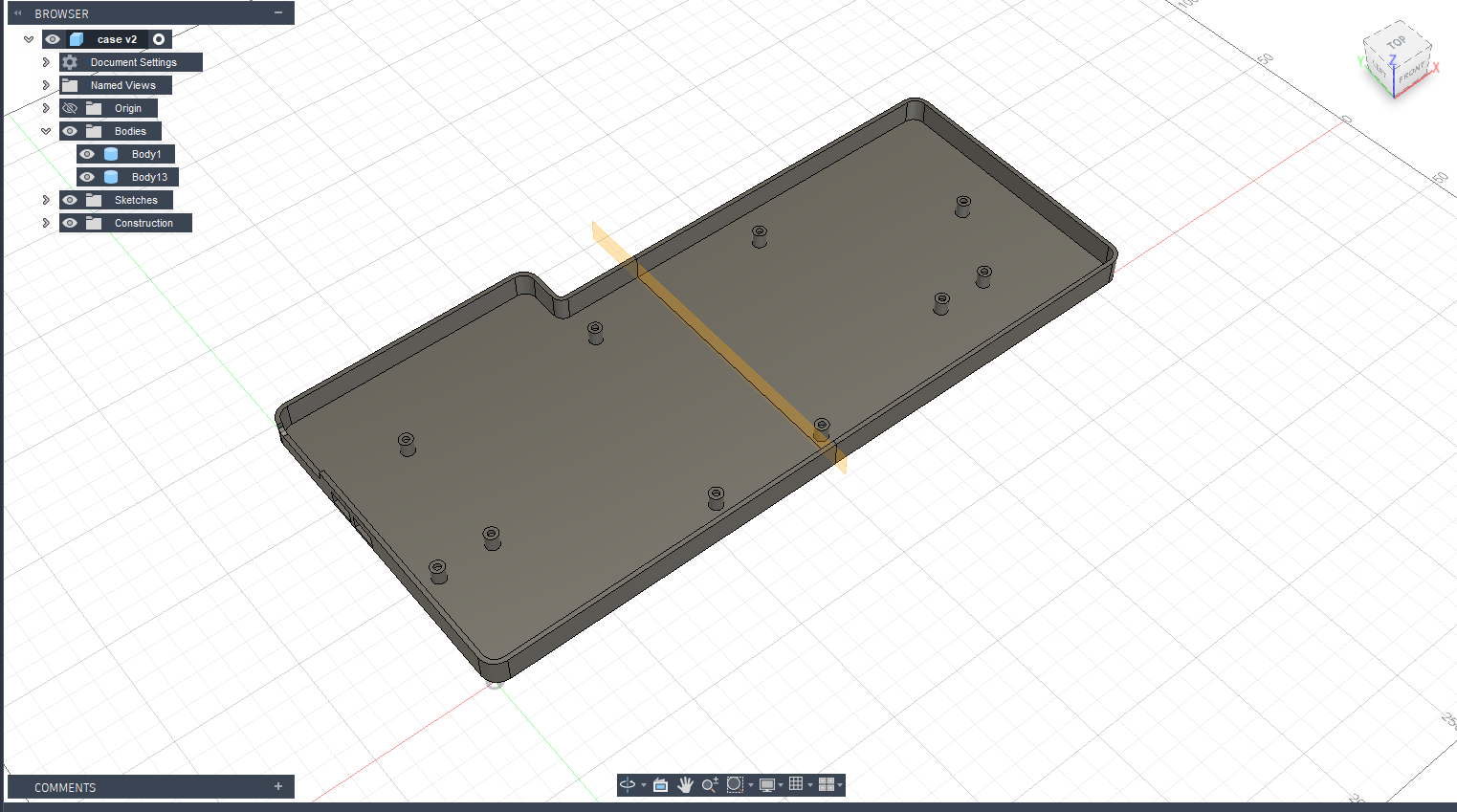The width and height of the screenshot is (1457, 812).
Task: Hide Body1 using its eye icon
Action: 87,154
